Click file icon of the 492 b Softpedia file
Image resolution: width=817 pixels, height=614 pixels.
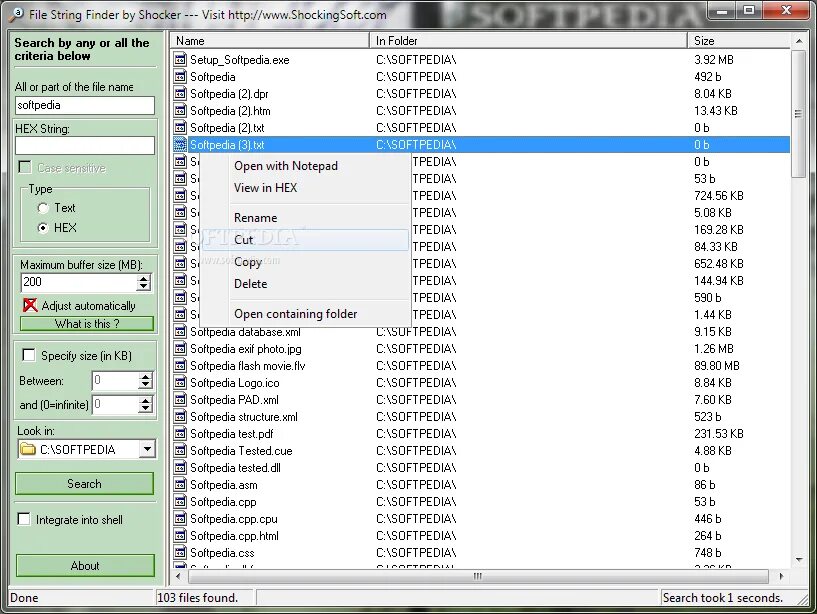pyautogui.click(x=180, y=77)
